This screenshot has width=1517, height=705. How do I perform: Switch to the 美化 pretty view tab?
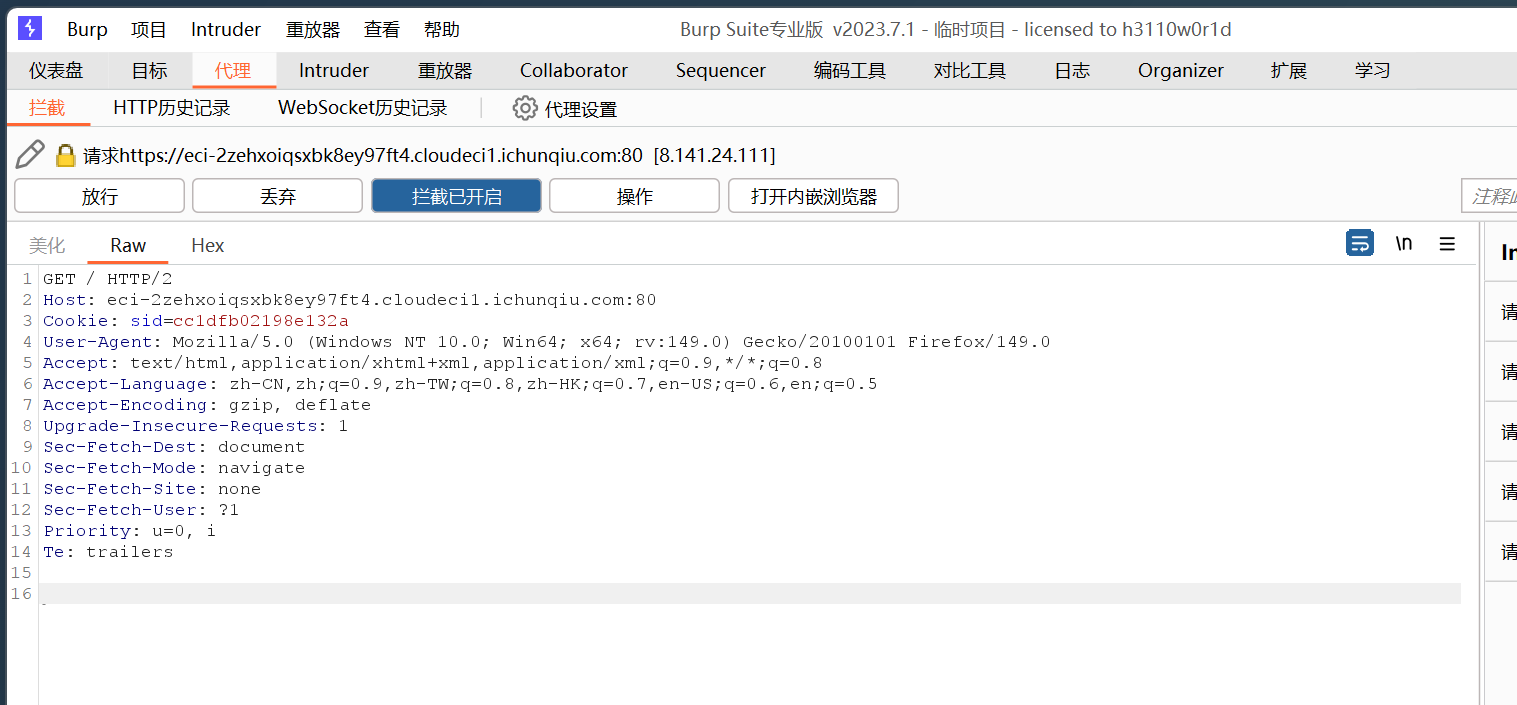(47, 245)
